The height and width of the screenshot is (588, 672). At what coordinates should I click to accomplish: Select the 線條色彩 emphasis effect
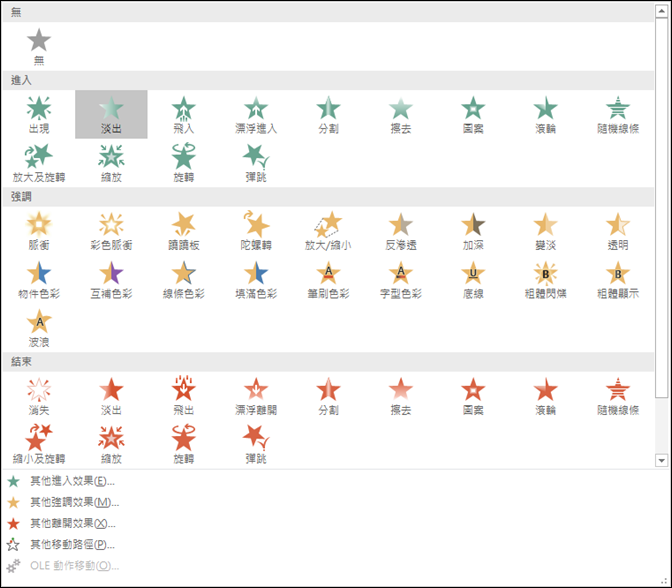point(183,279)
